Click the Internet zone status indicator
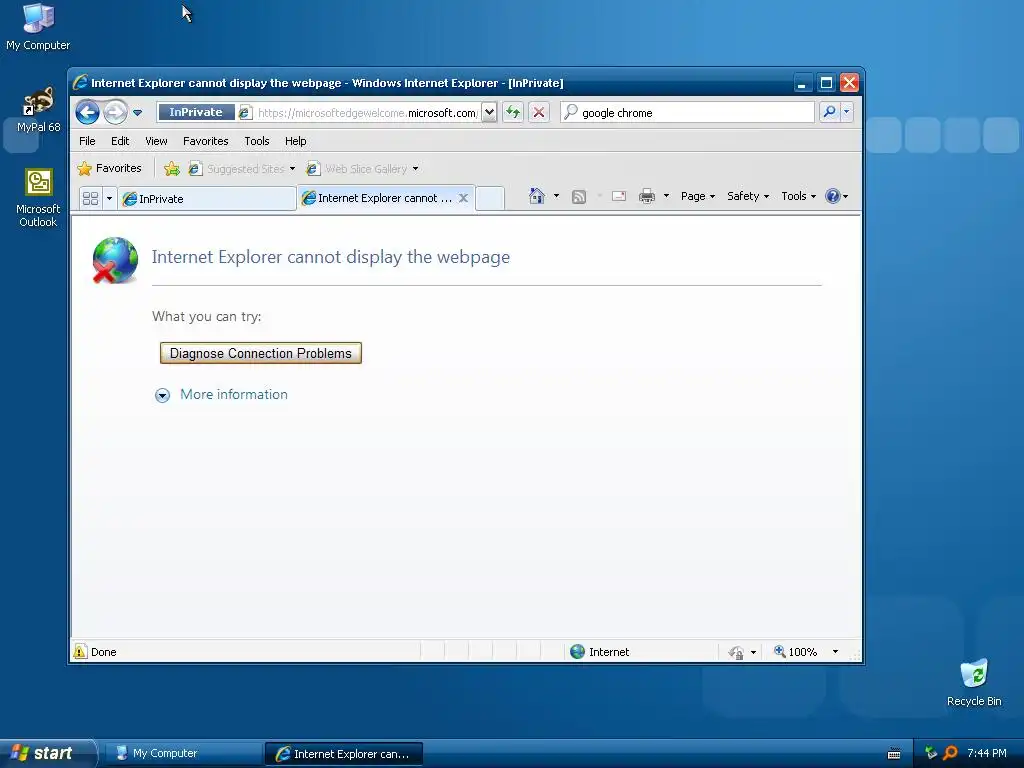 point(600,652)
